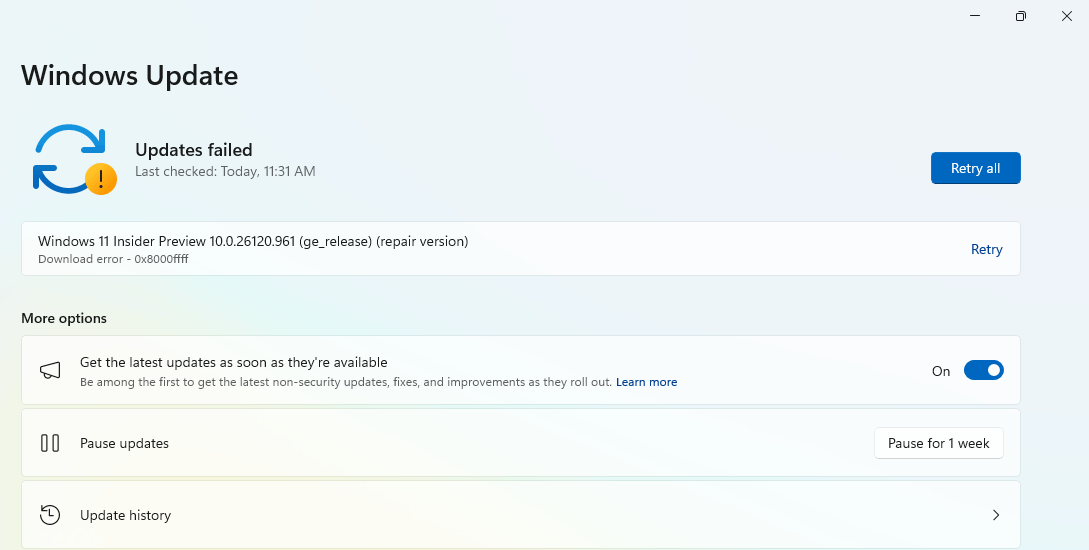Turn off get latest updates toggle

coord(983,370)
